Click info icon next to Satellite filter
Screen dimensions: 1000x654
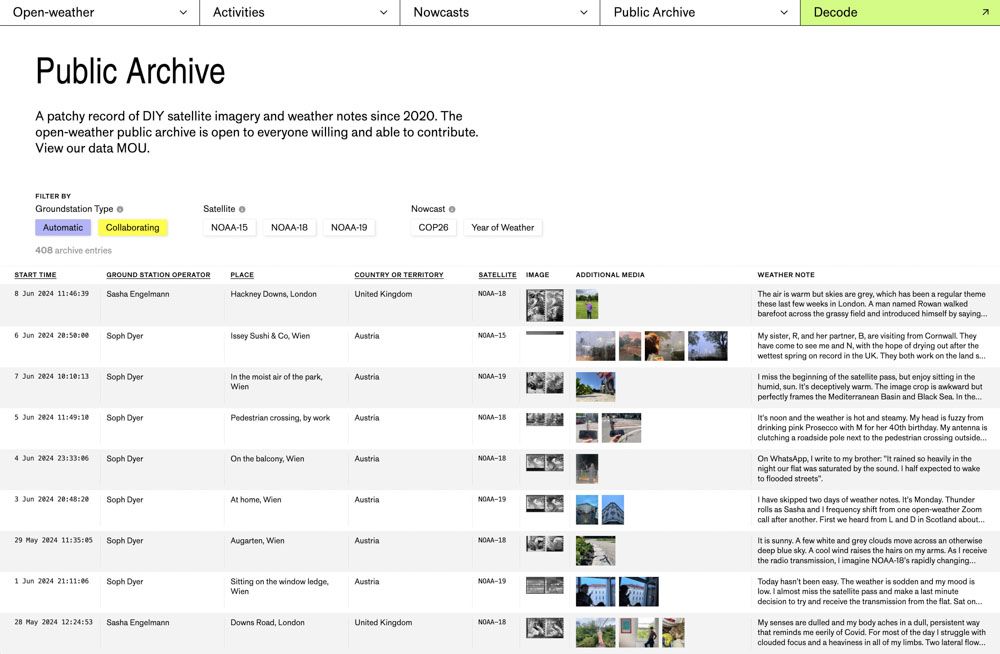point(242,210)
